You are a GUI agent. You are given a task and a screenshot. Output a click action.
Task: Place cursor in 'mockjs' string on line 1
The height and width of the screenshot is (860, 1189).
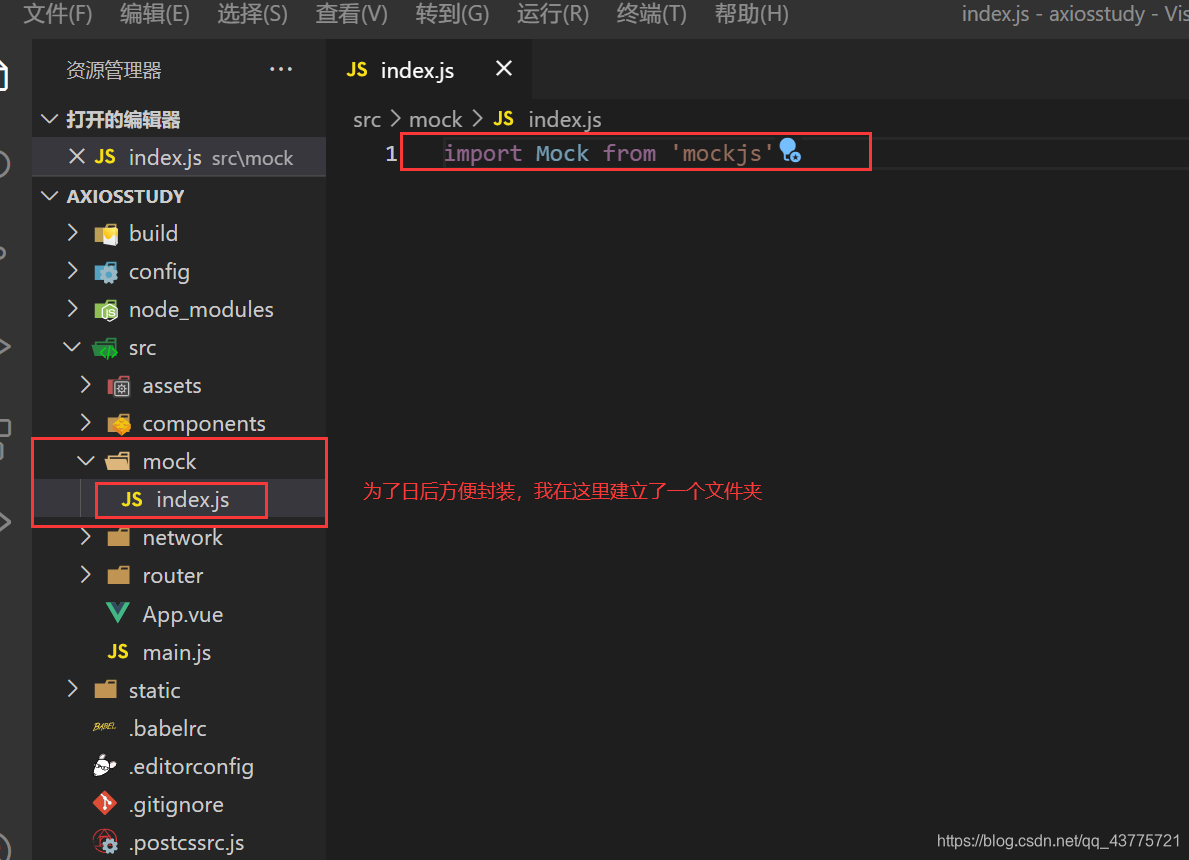(x=722, y=153)
